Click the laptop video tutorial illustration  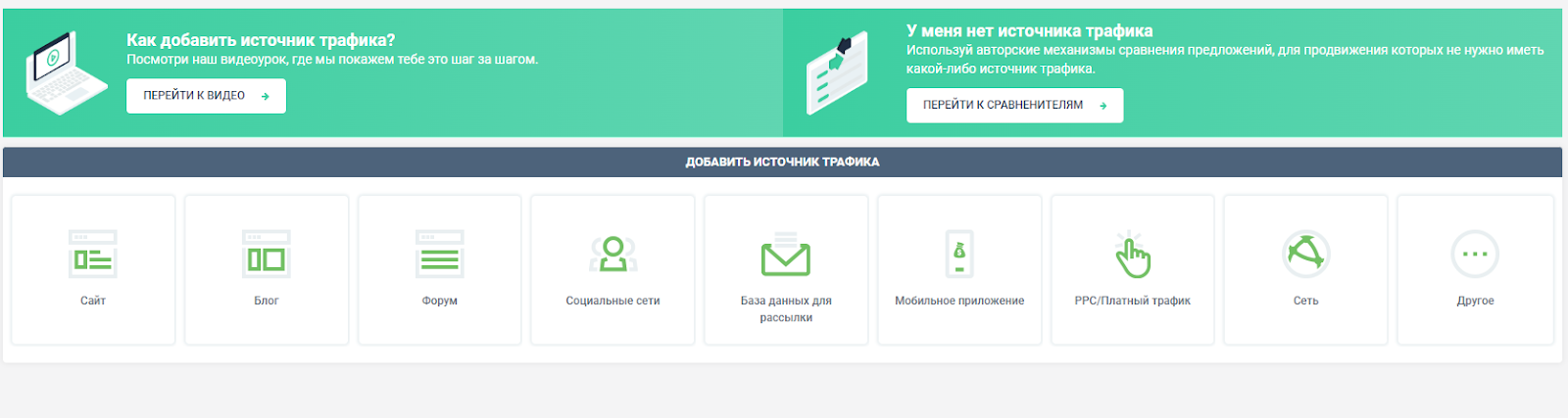(x=65, y=72)
